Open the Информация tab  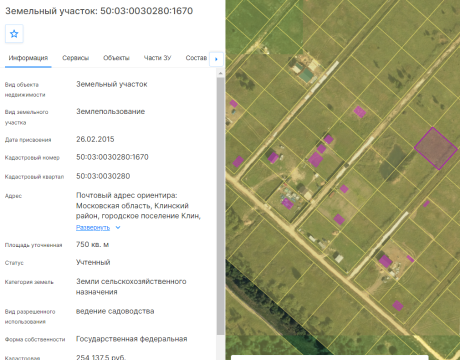tap(28, 58)
